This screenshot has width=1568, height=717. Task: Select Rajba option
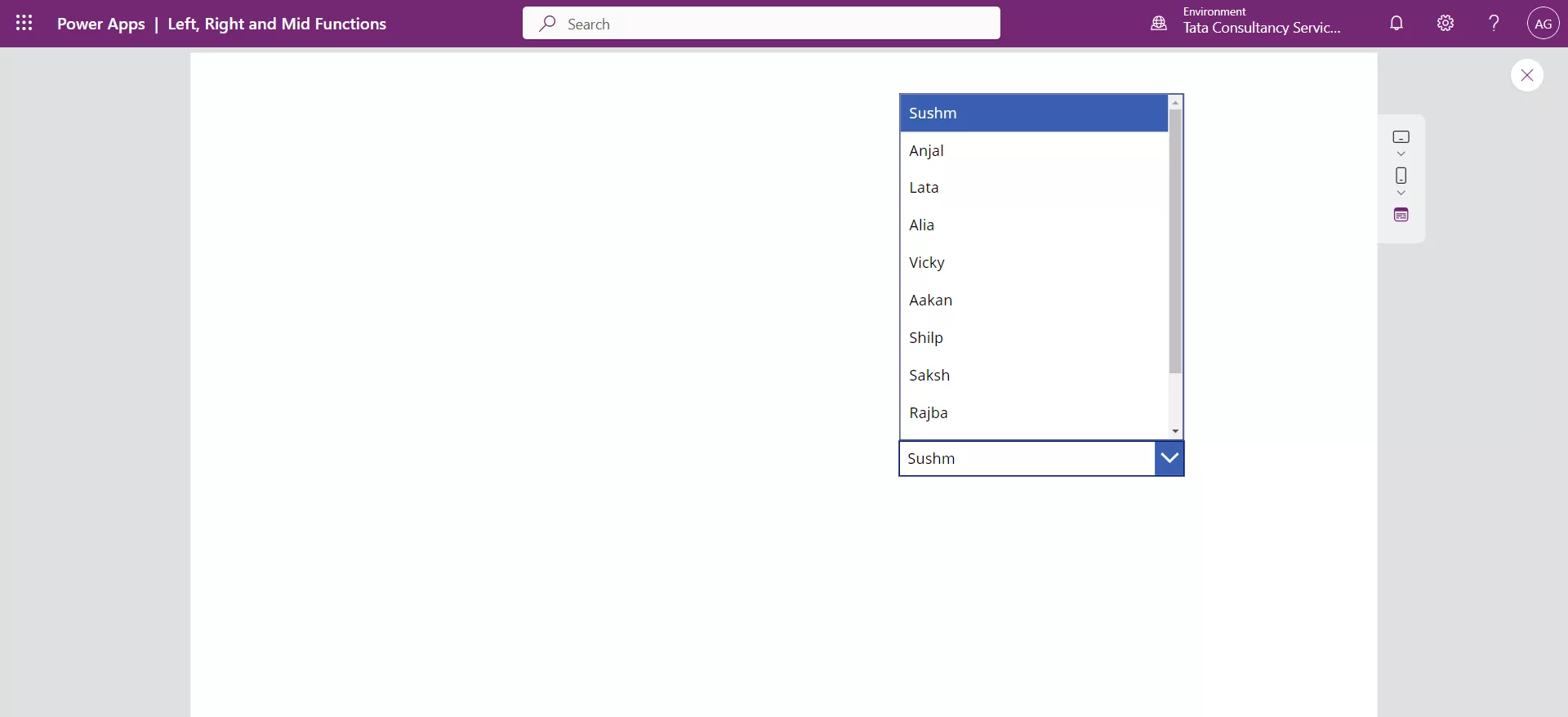[x=1034, y=413]
